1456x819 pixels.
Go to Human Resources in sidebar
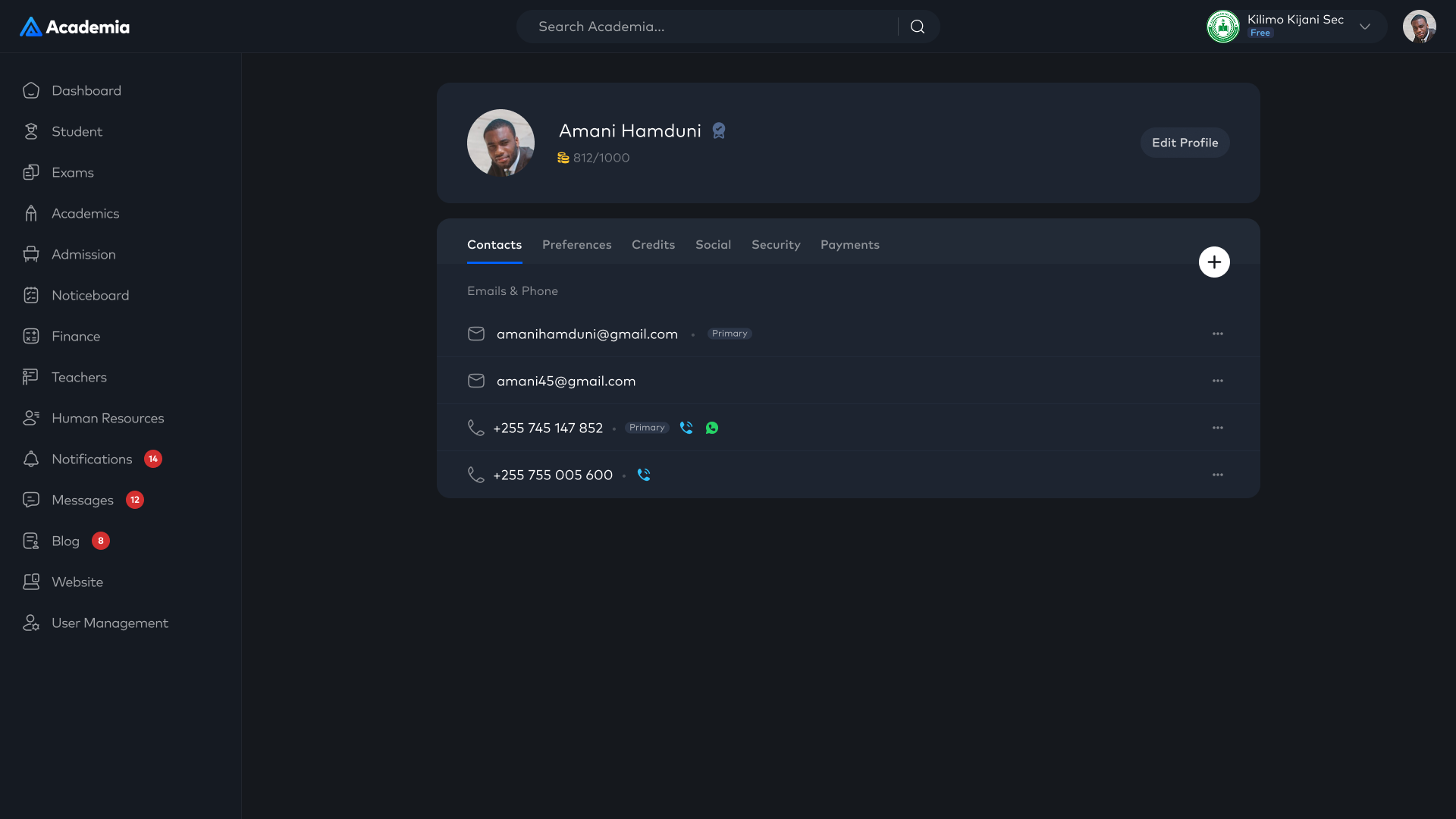107,418
